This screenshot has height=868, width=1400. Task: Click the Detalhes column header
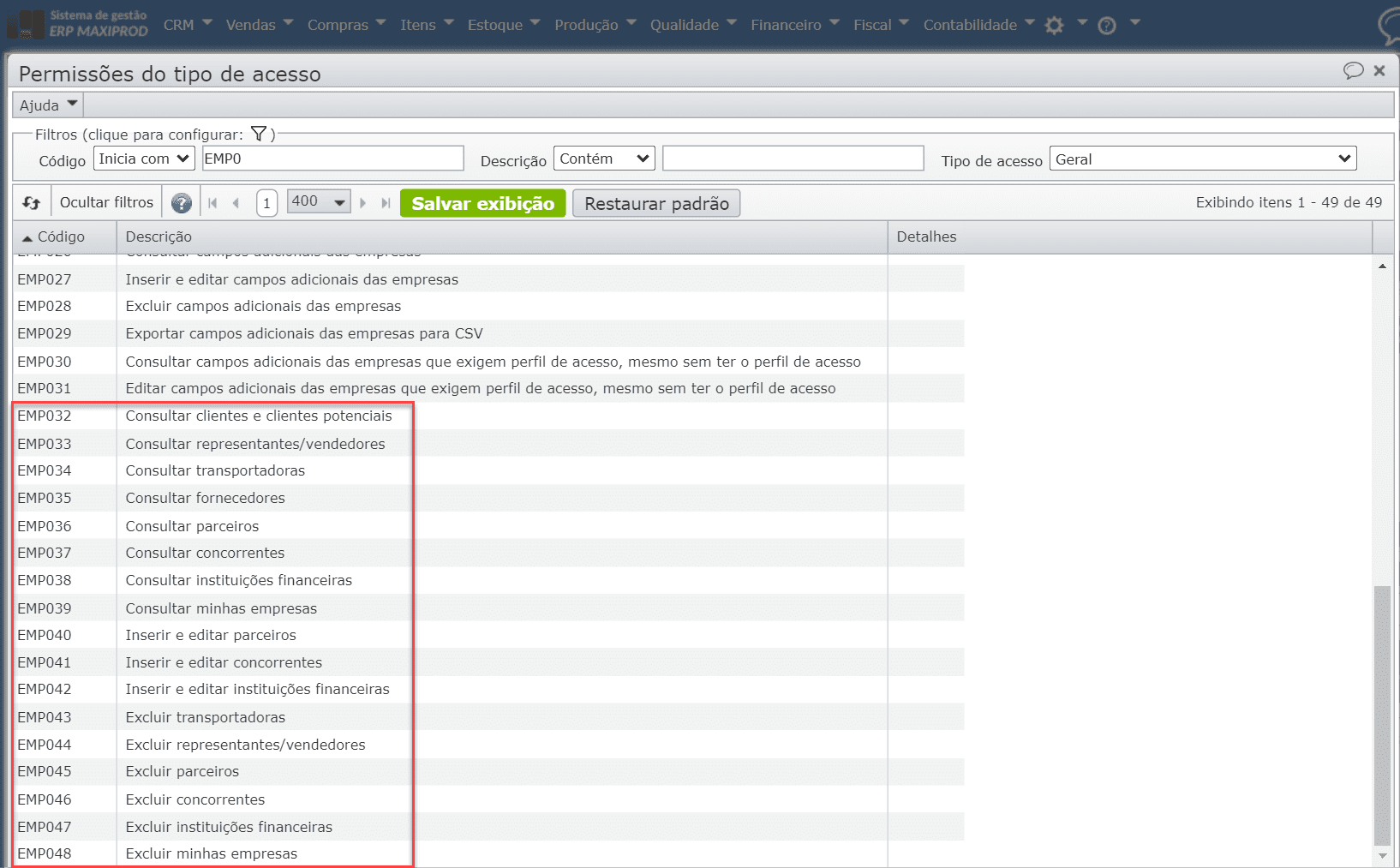point(1129,236)
